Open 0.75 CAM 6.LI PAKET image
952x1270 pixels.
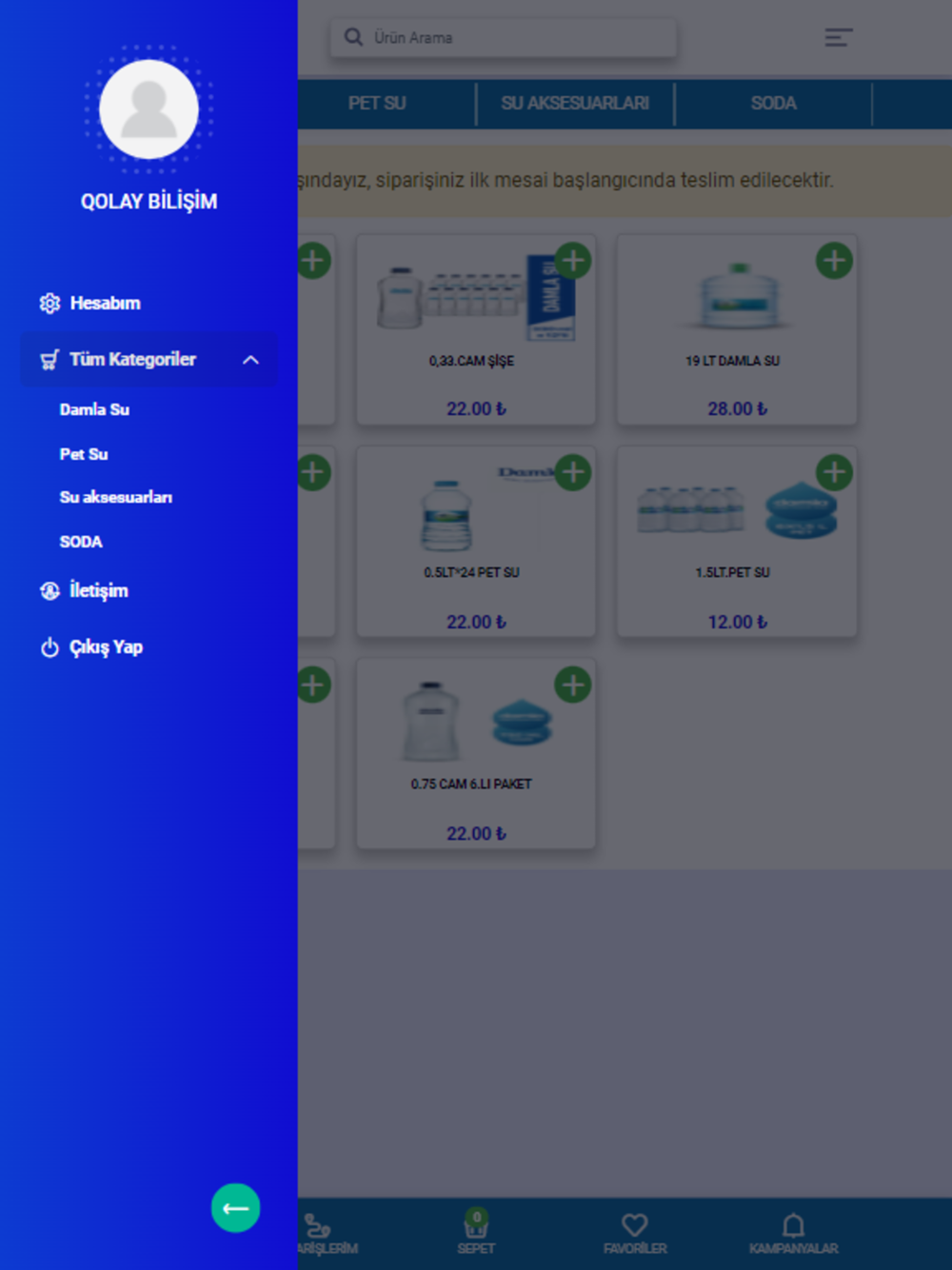[477, 721]
